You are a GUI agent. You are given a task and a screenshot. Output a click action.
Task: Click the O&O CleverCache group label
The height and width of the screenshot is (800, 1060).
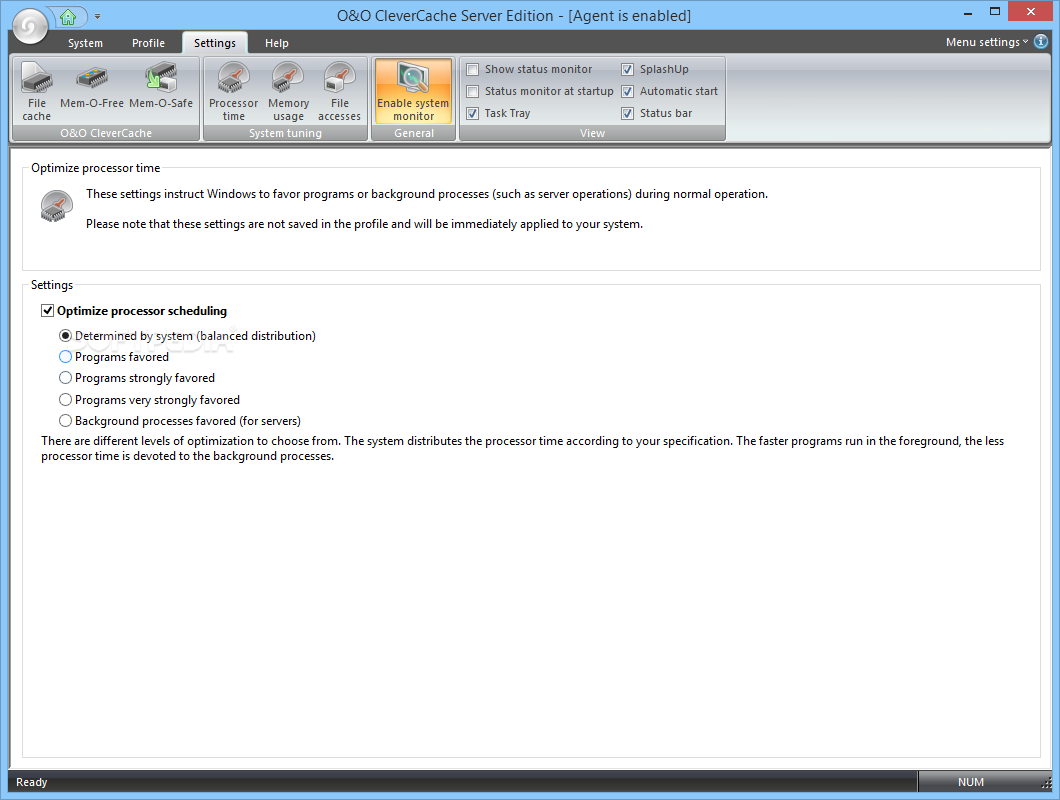106,133
